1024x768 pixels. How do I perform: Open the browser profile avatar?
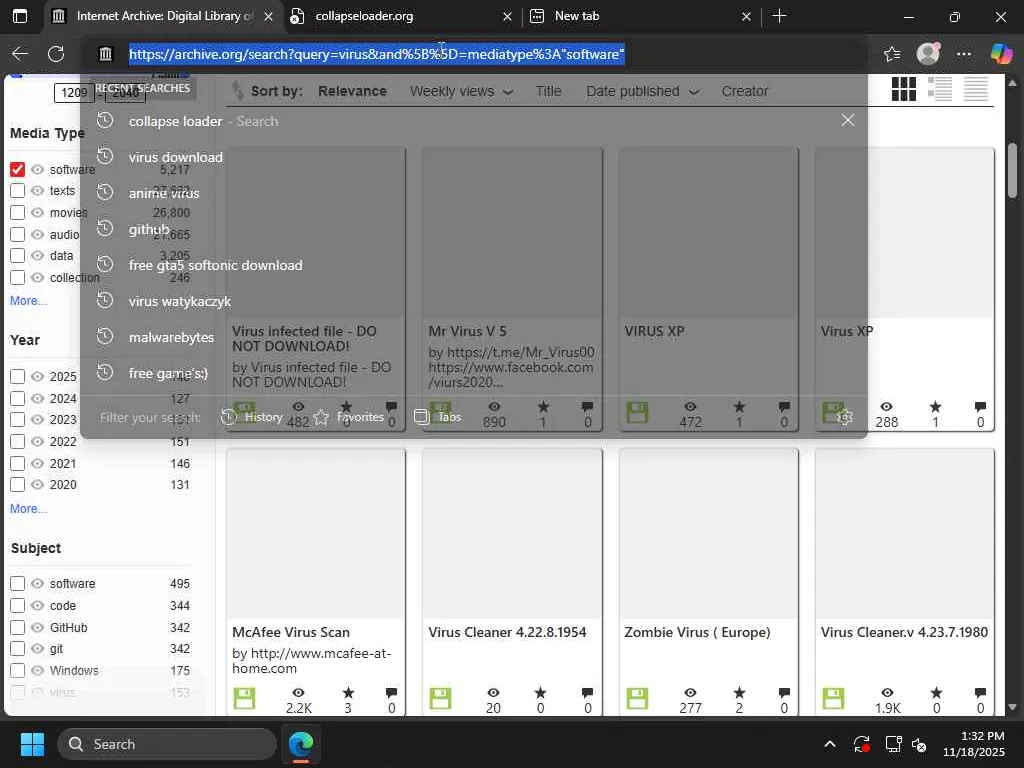click(x=928, y=54)
